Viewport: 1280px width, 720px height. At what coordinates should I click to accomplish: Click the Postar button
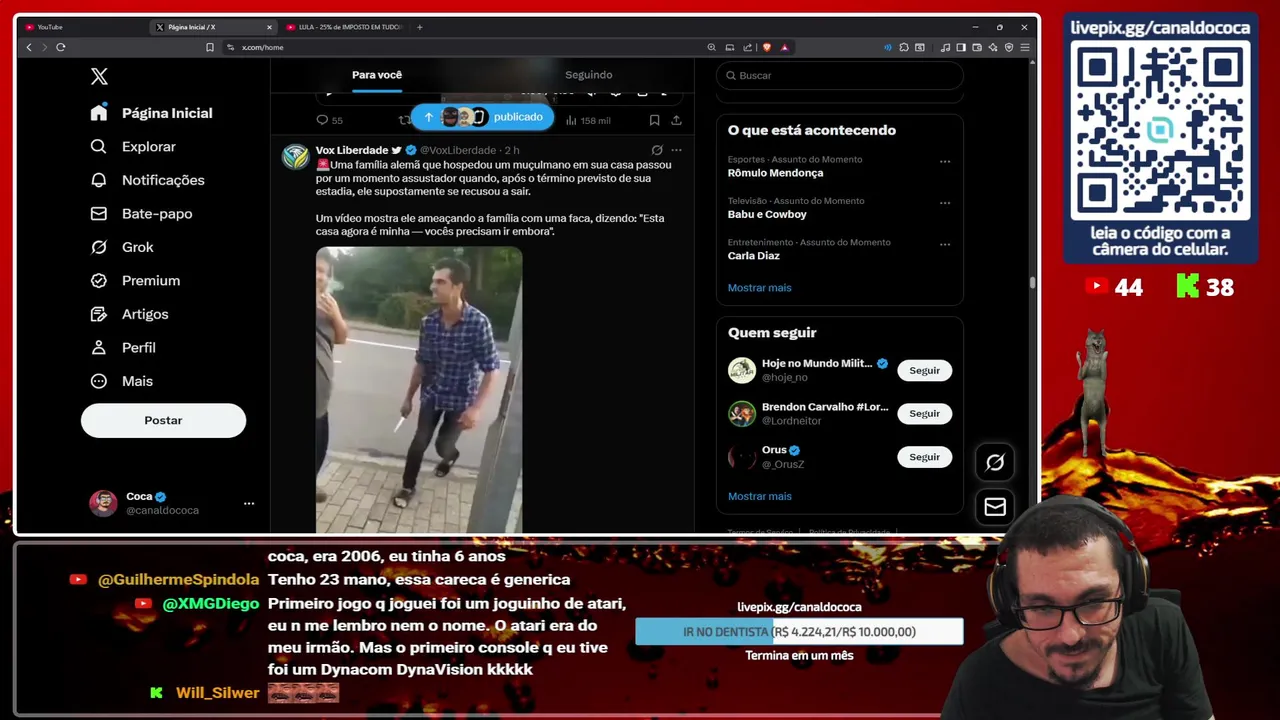pos(163,420)
